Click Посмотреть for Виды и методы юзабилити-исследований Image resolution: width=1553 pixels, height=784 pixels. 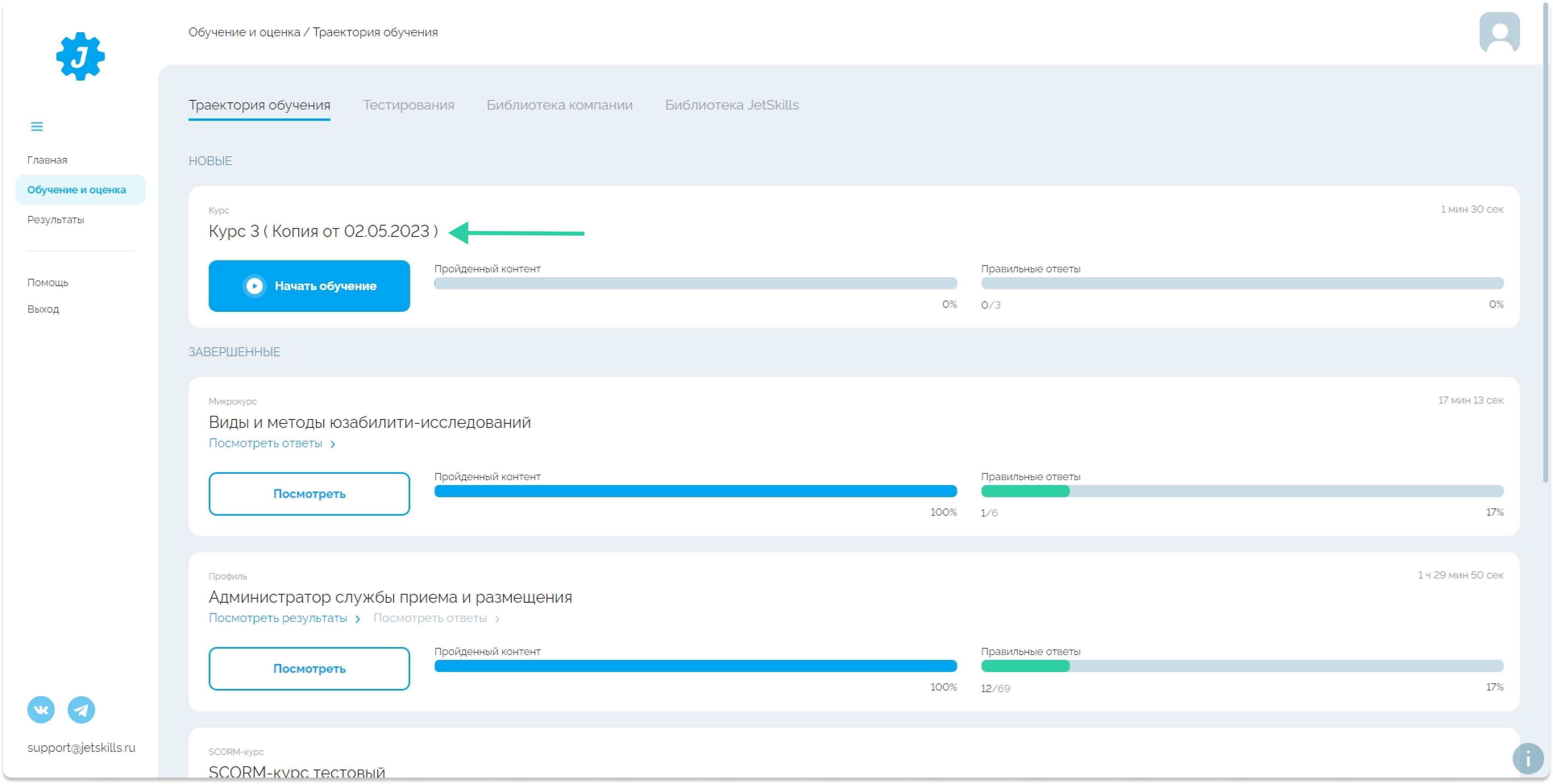309,494
